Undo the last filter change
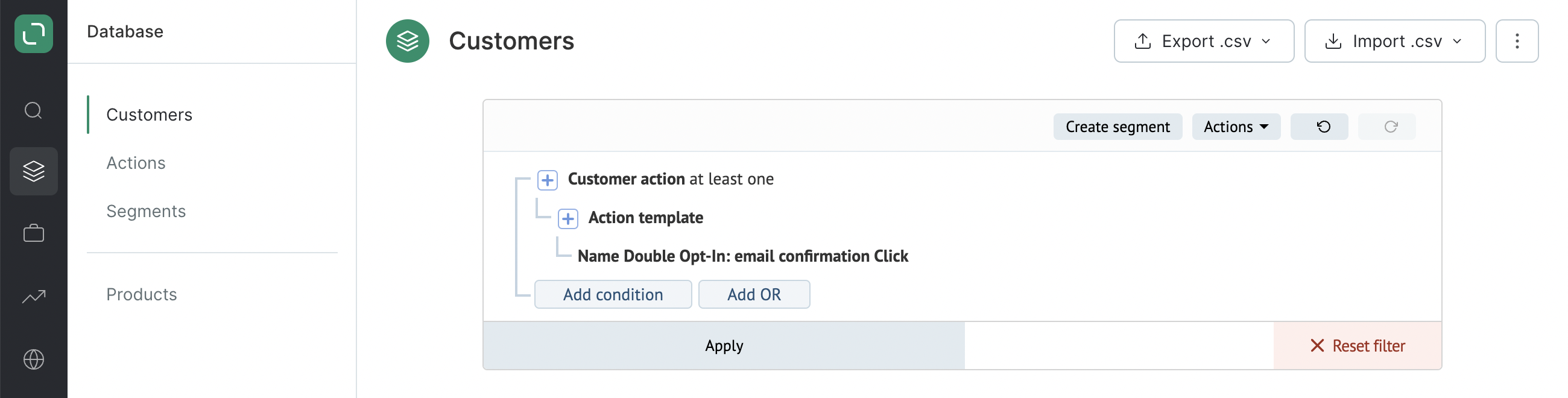The width and height of the screenshot is (1568, 398). (1318, 127)
